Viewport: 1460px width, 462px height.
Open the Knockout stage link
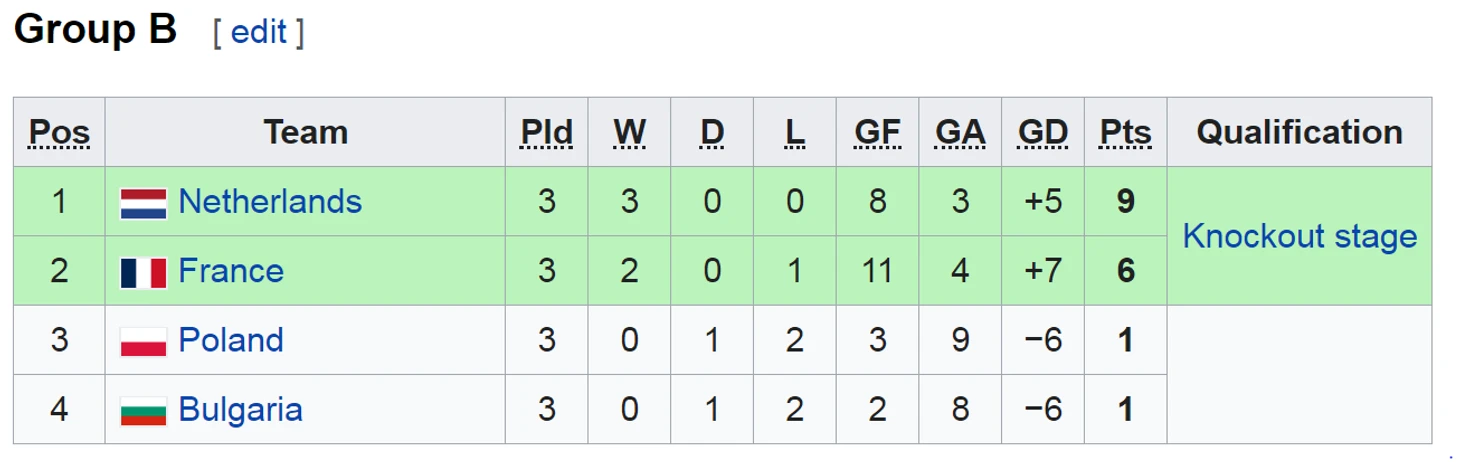click(x=1299, y=237)
